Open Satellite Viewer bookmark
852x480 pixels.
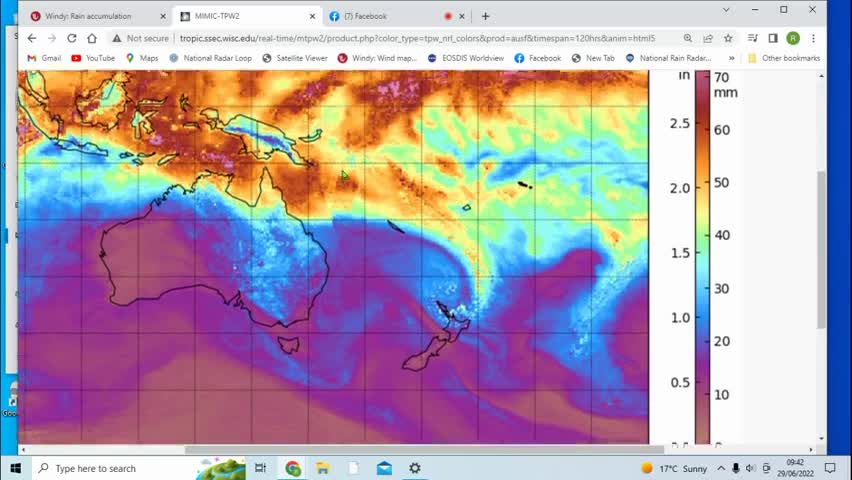(x=295, y=58)
